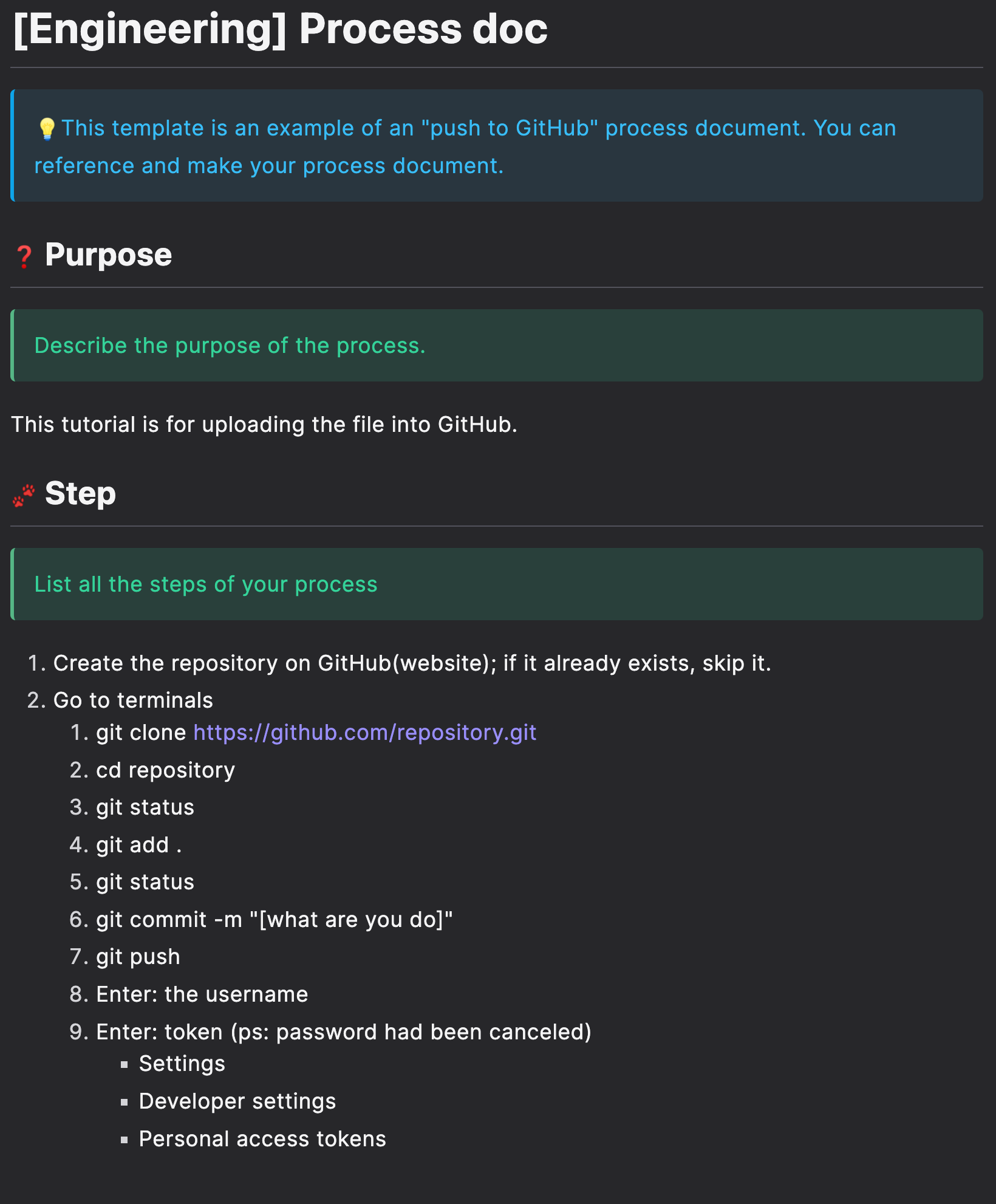Click the Step heading text
The width and height of the screenshot is (996, 1204).
pos(80,493)
